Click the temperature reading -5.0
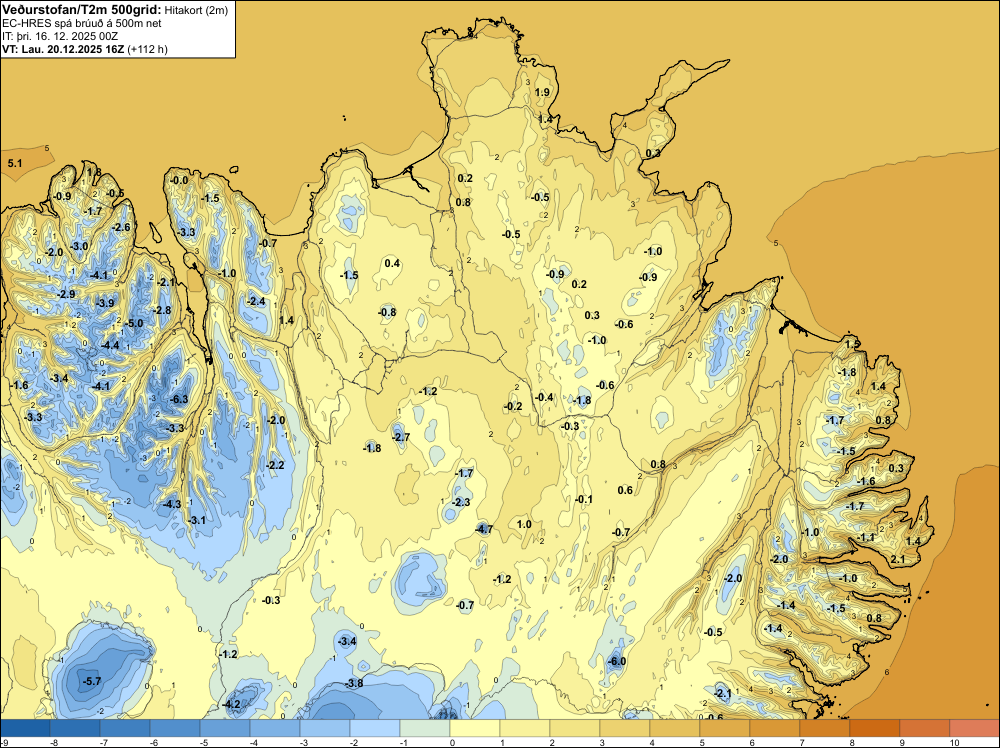 [x=134, y=323]
